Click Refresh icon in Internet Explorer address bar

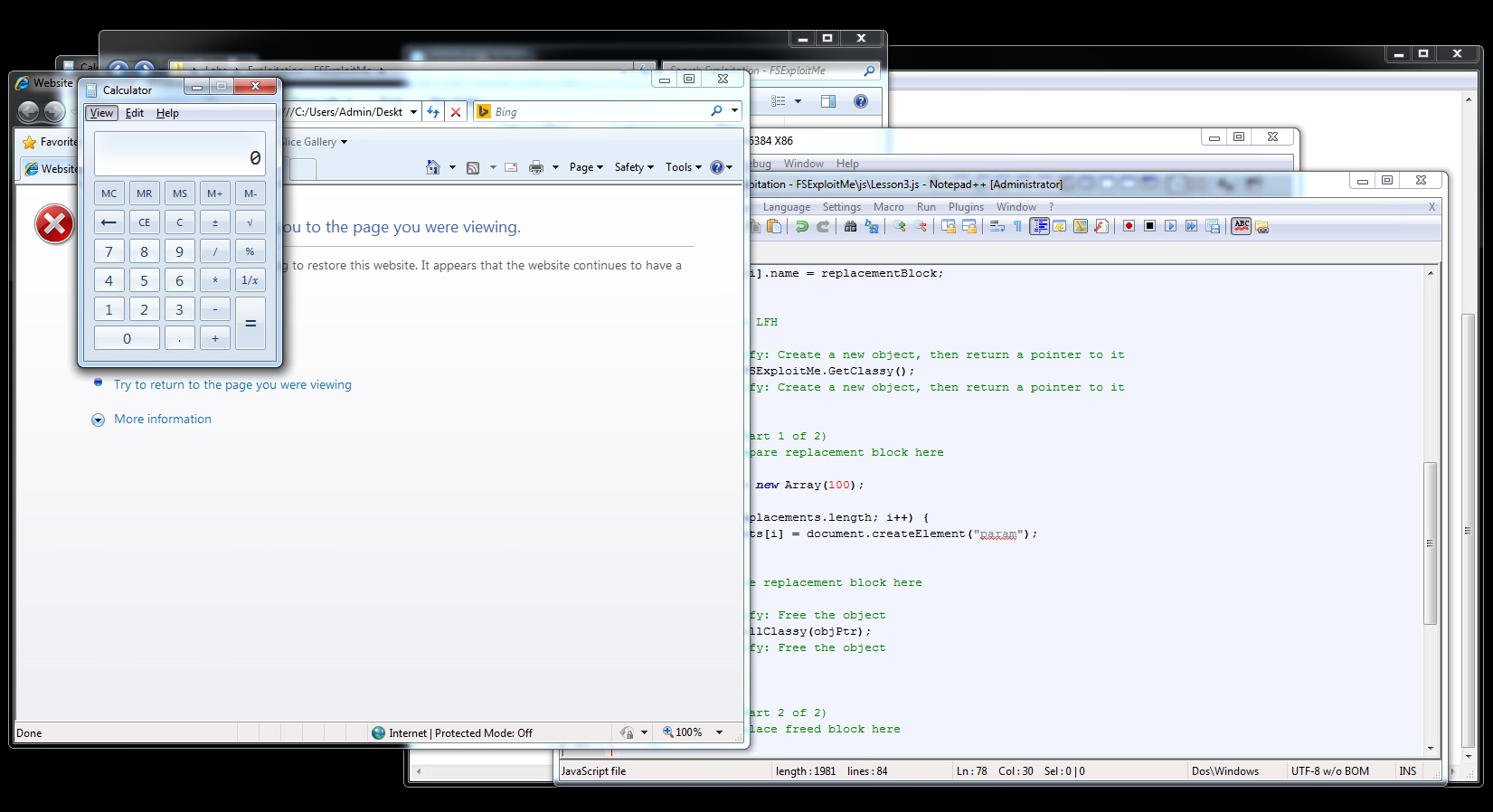point(433,112)
